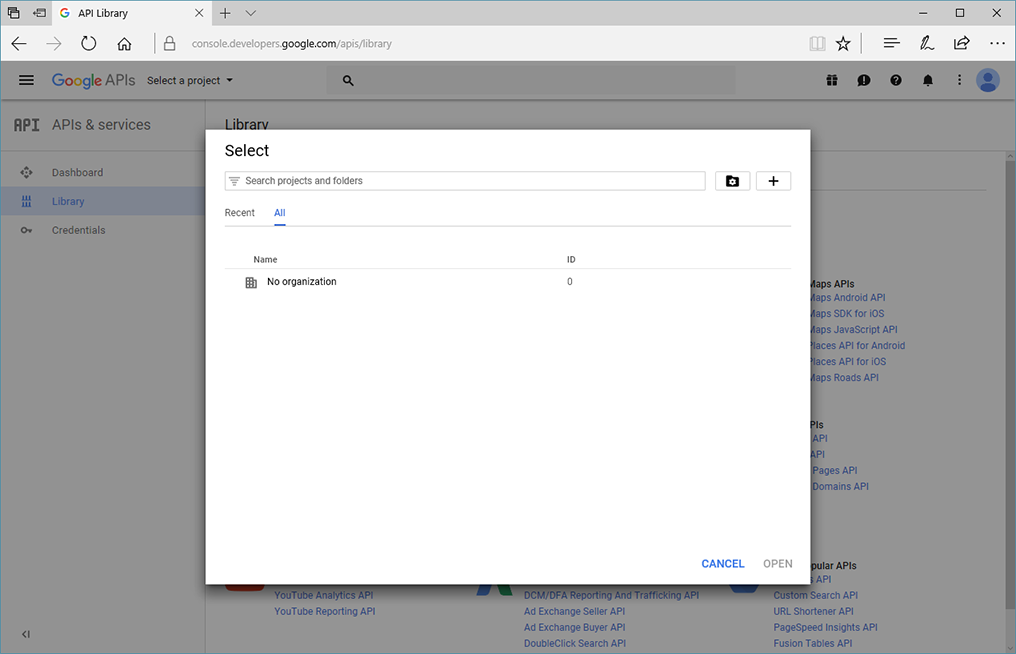Viewport: 1016px width, 654px height.
Task: Open Credentials in sidebar
Action: click(103, 230)
